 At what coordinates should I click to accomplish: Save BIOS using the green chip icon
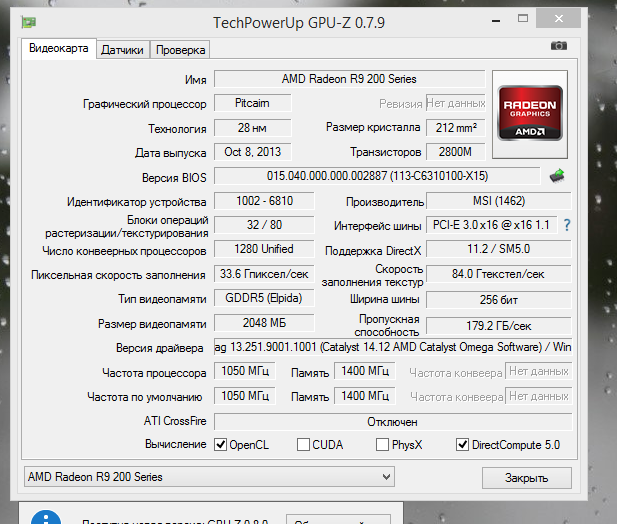(557, 176)
